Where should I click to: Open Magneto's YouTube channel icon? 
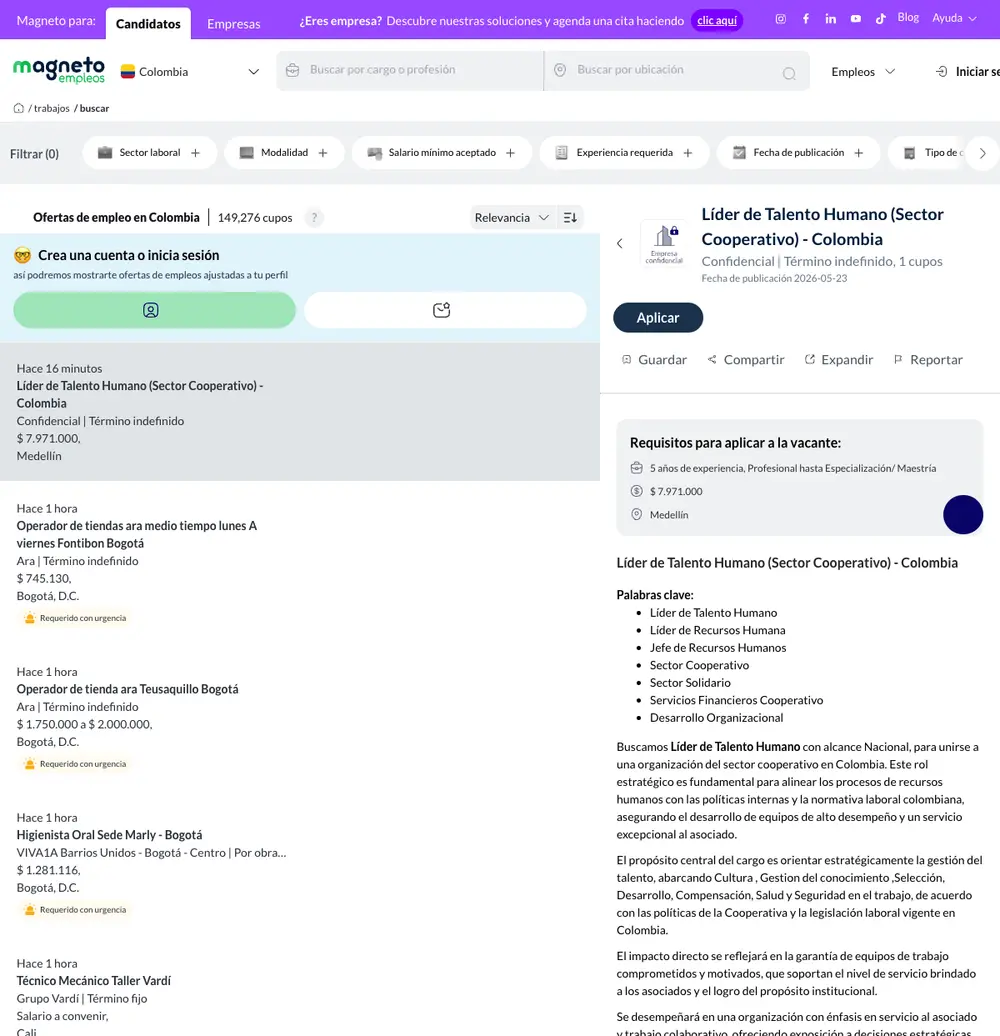(x=855, y=18)
